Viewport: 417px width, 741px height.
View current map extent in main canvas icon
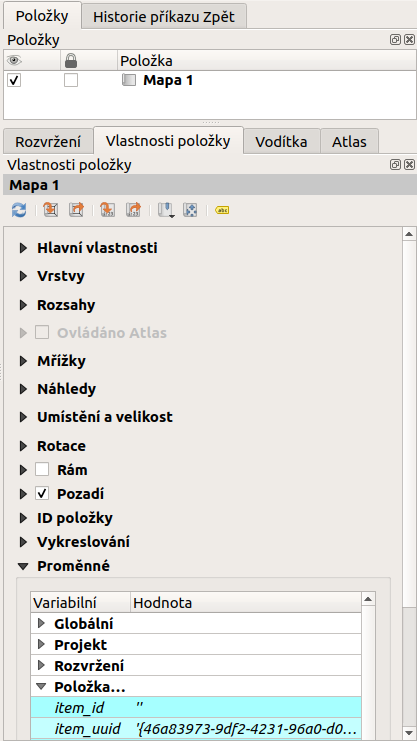pos(76,210)
